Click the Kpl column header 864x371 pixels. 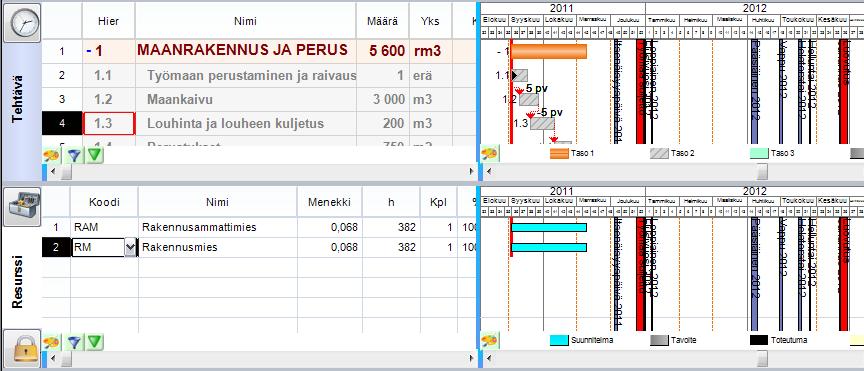coord(439,202)
